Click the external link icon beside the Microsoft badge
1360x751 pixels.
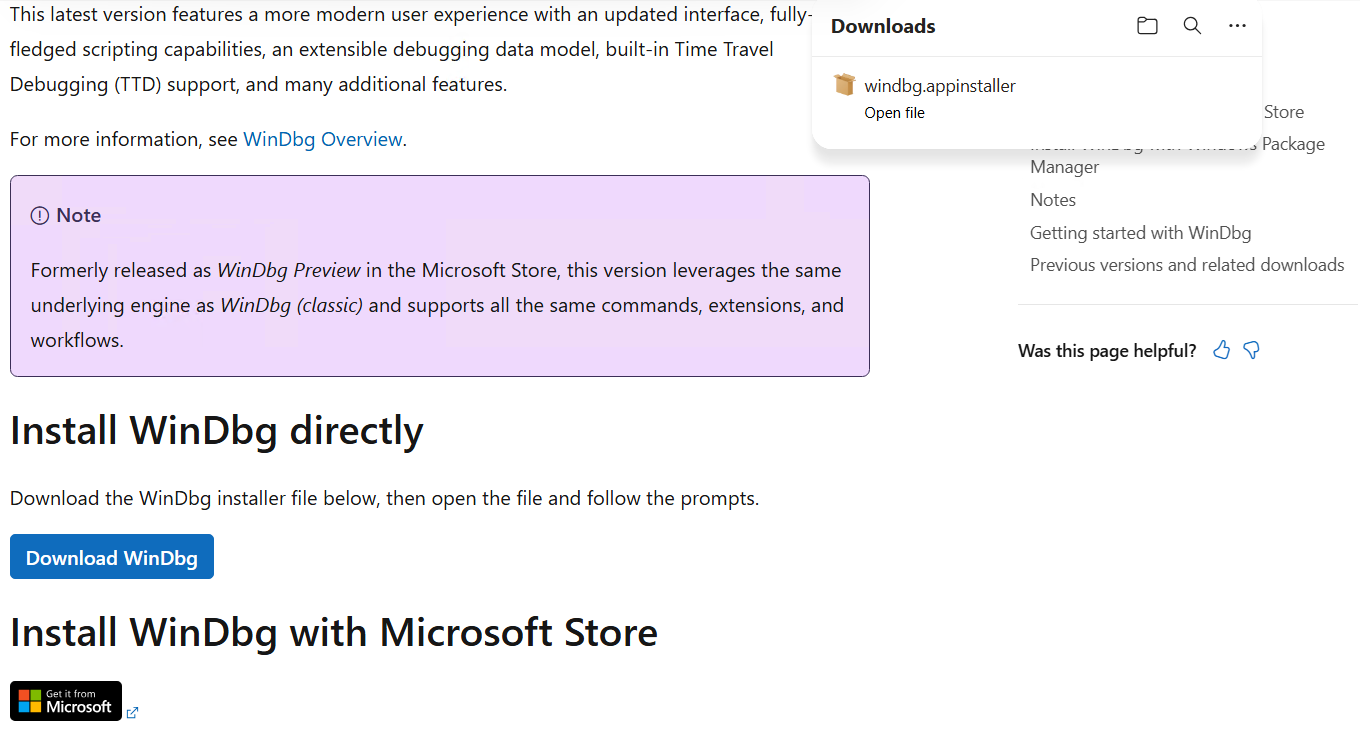(x=132, y=712)
